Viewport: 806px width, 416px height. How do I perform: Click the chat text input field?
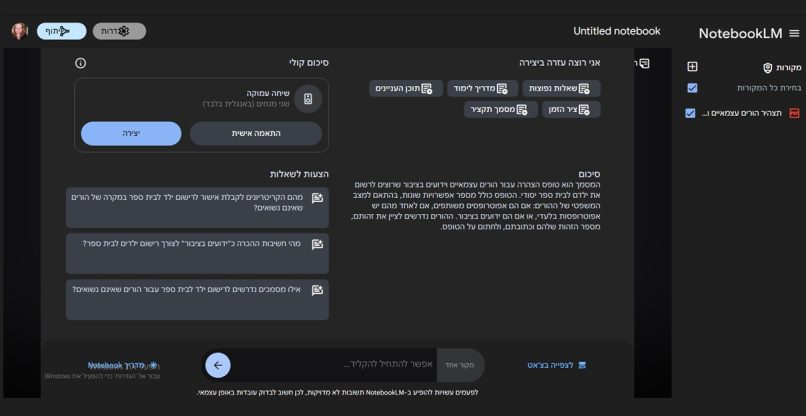click(x=340, y=365)
